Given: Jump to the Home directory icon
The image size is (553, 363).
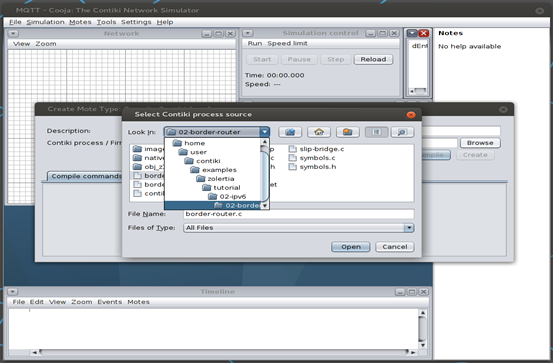Looking at the screenshot, I should 319,132.
